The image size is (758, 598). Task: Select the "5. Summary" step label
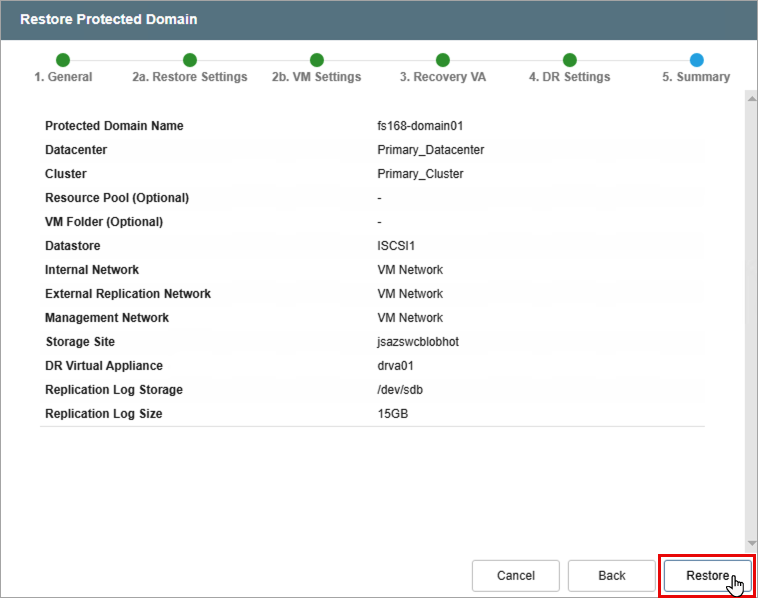click(x=696, y=77)
